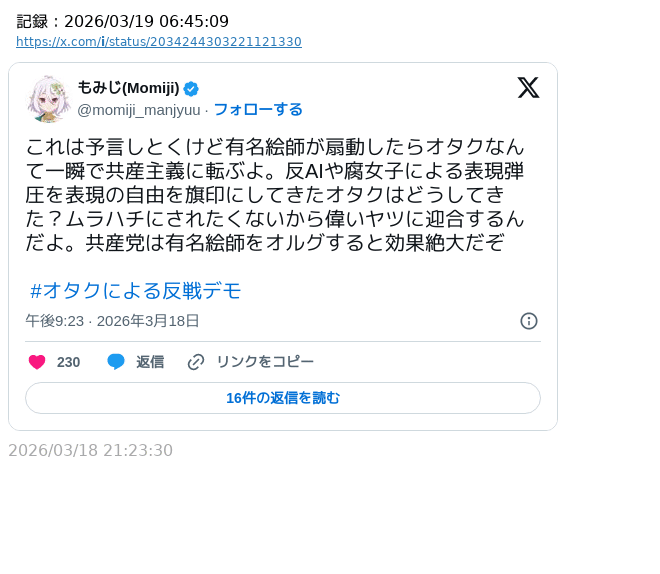Open the x.com status URL link
The height and width of the screenshot is (574, 660).
pos(158,42)
